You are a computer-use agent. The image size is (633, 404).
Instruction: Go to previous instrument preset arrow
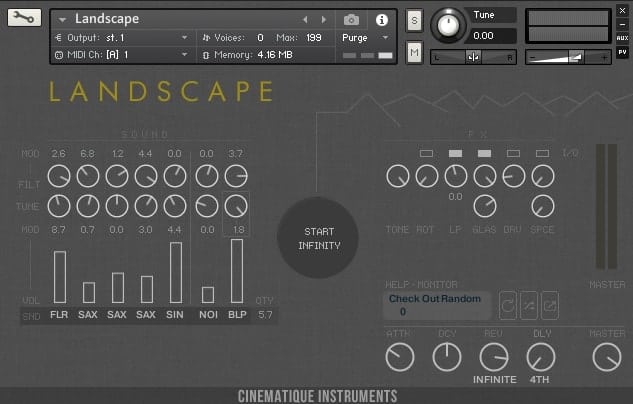(305, 19)
